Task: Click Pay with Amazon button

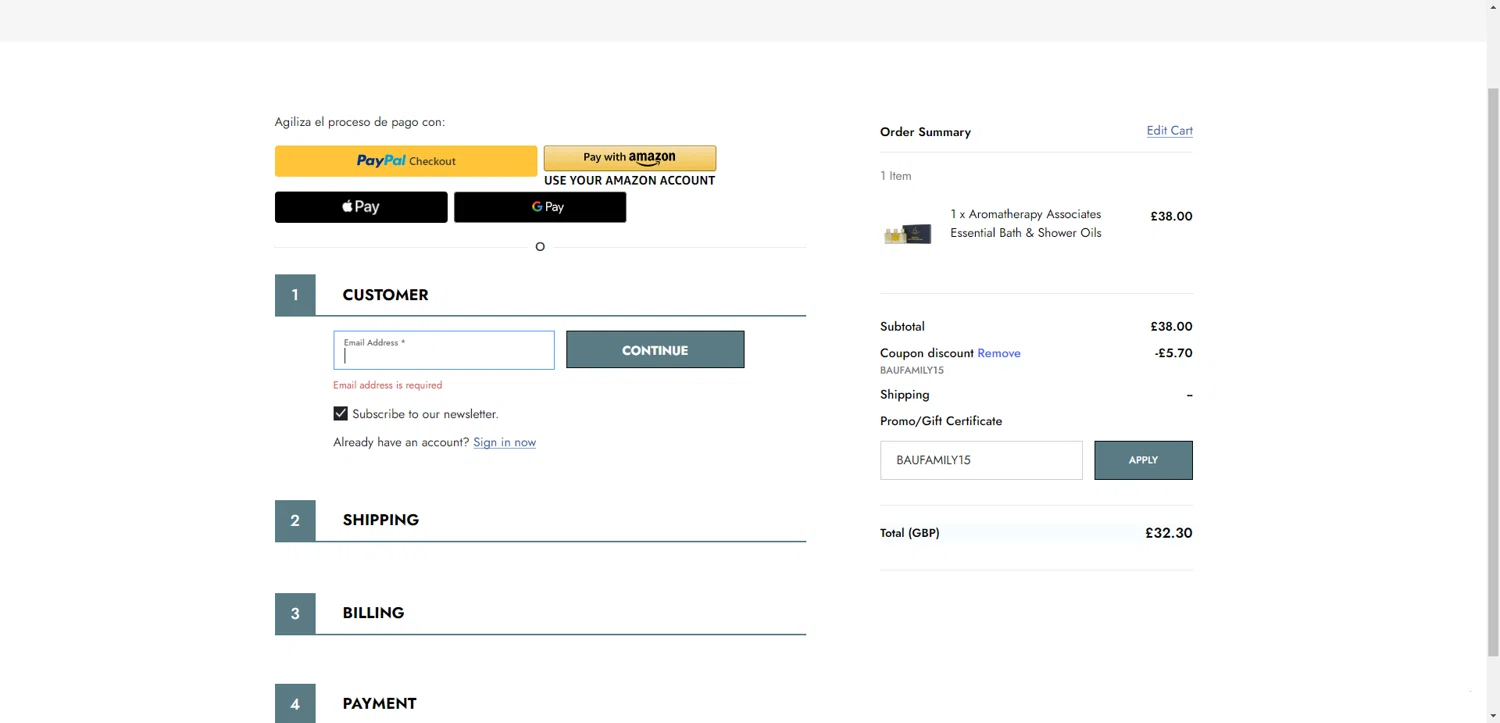Action: tap(630, 158)
